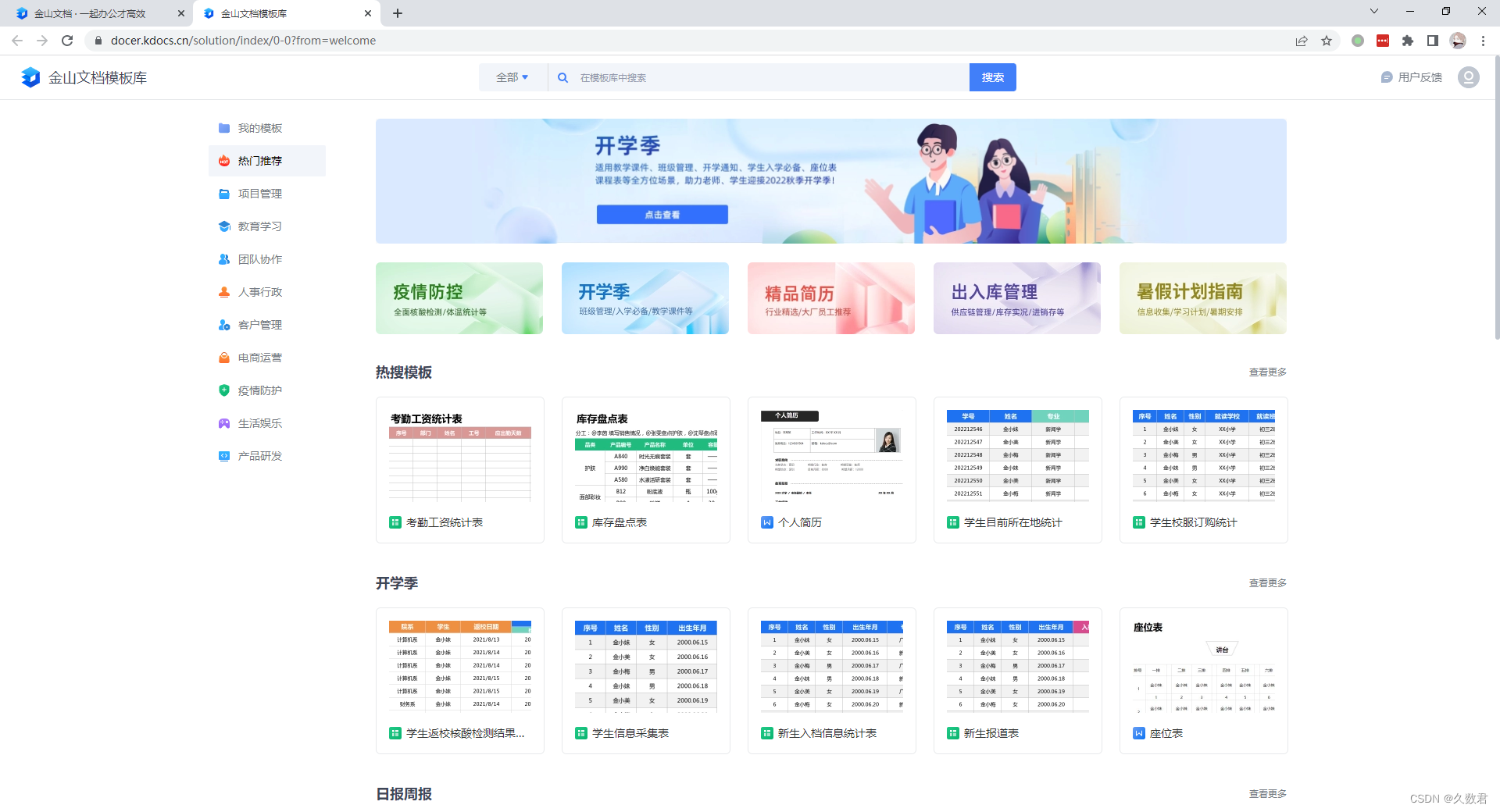Click the 金山文档模板库 logo icon
This screenshot has height=812, width=1500.
coord(30,77)
